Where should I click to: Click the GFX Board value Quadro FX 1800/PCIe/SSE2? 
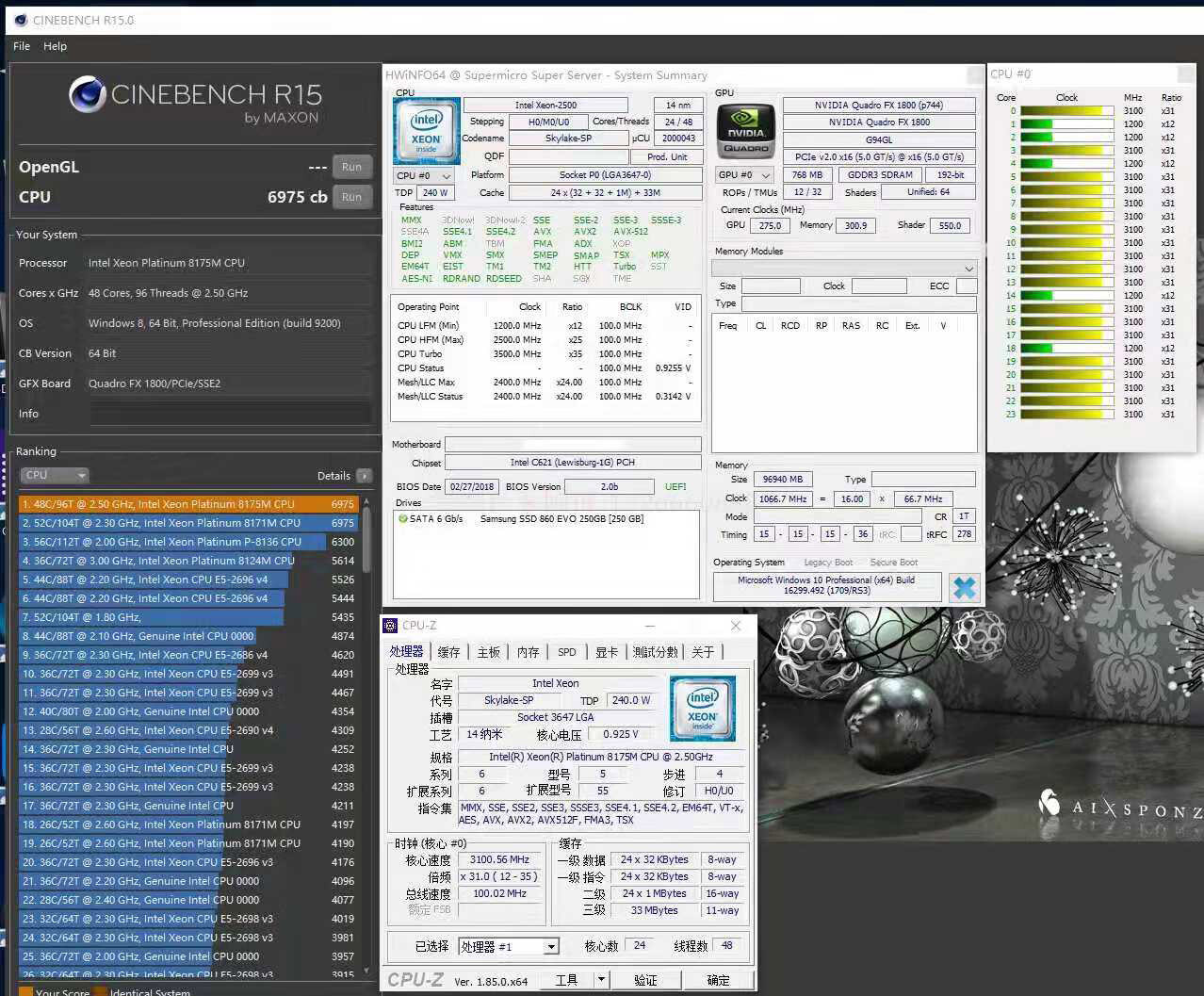click(x=155, y=384)
